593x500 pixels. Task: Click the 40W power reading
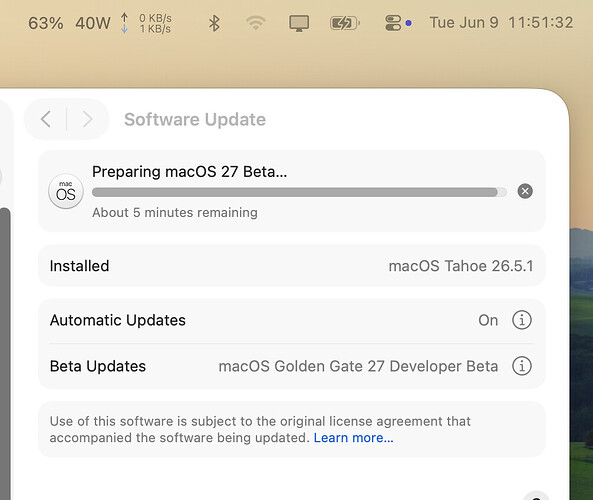point(93,23)
